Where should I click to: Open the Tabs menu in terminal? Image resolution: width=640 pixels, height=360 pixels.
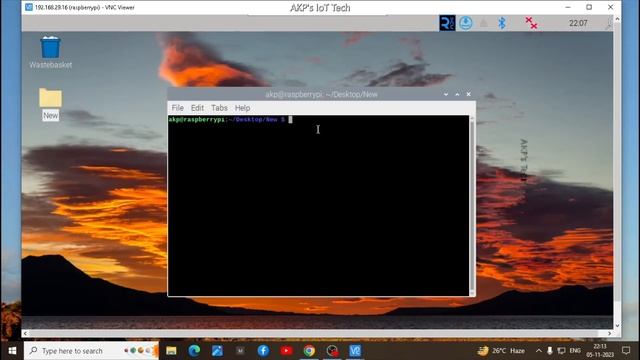219,108
